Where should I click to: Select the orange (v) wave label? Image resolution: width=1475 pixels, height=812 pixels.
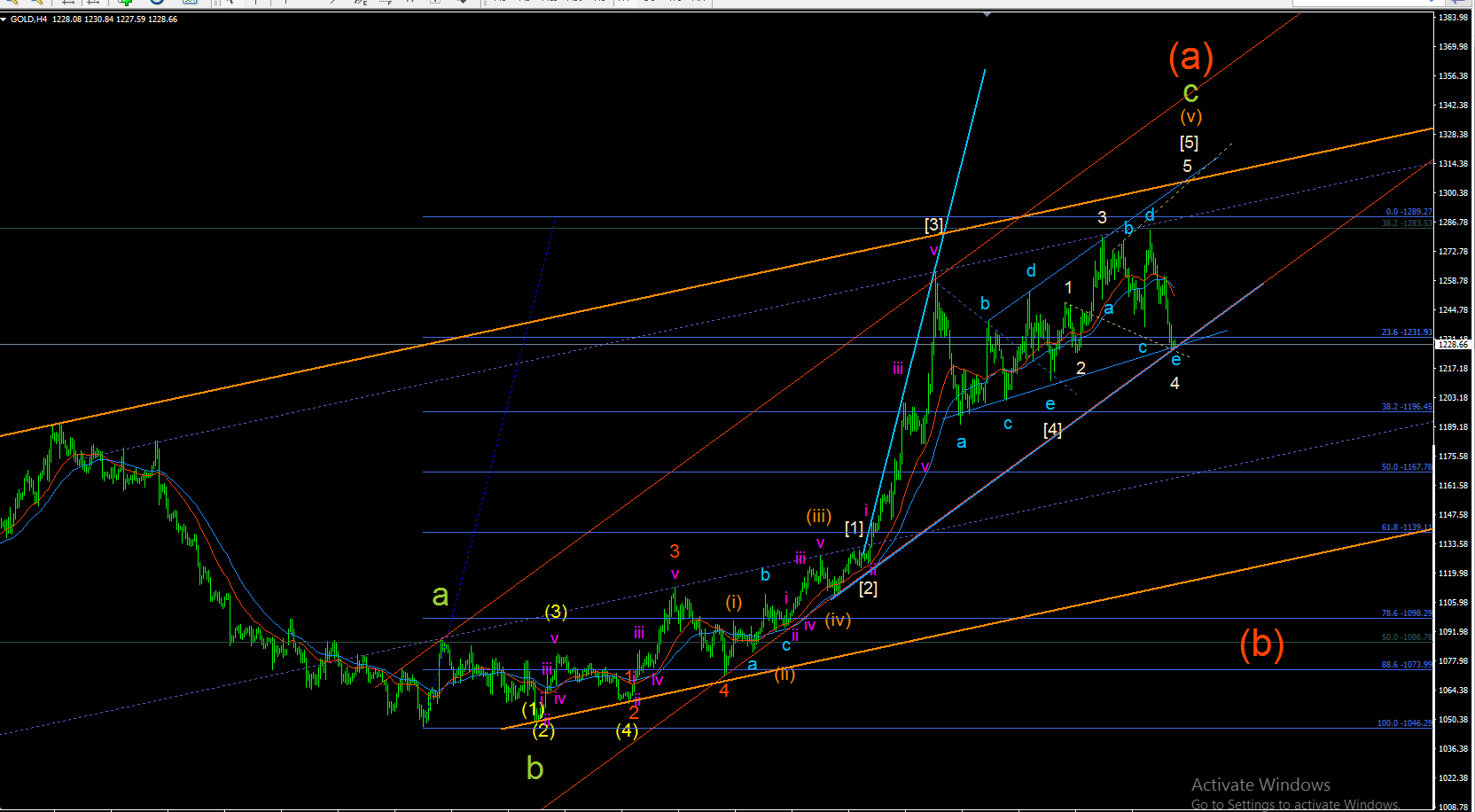(1190, 116)
